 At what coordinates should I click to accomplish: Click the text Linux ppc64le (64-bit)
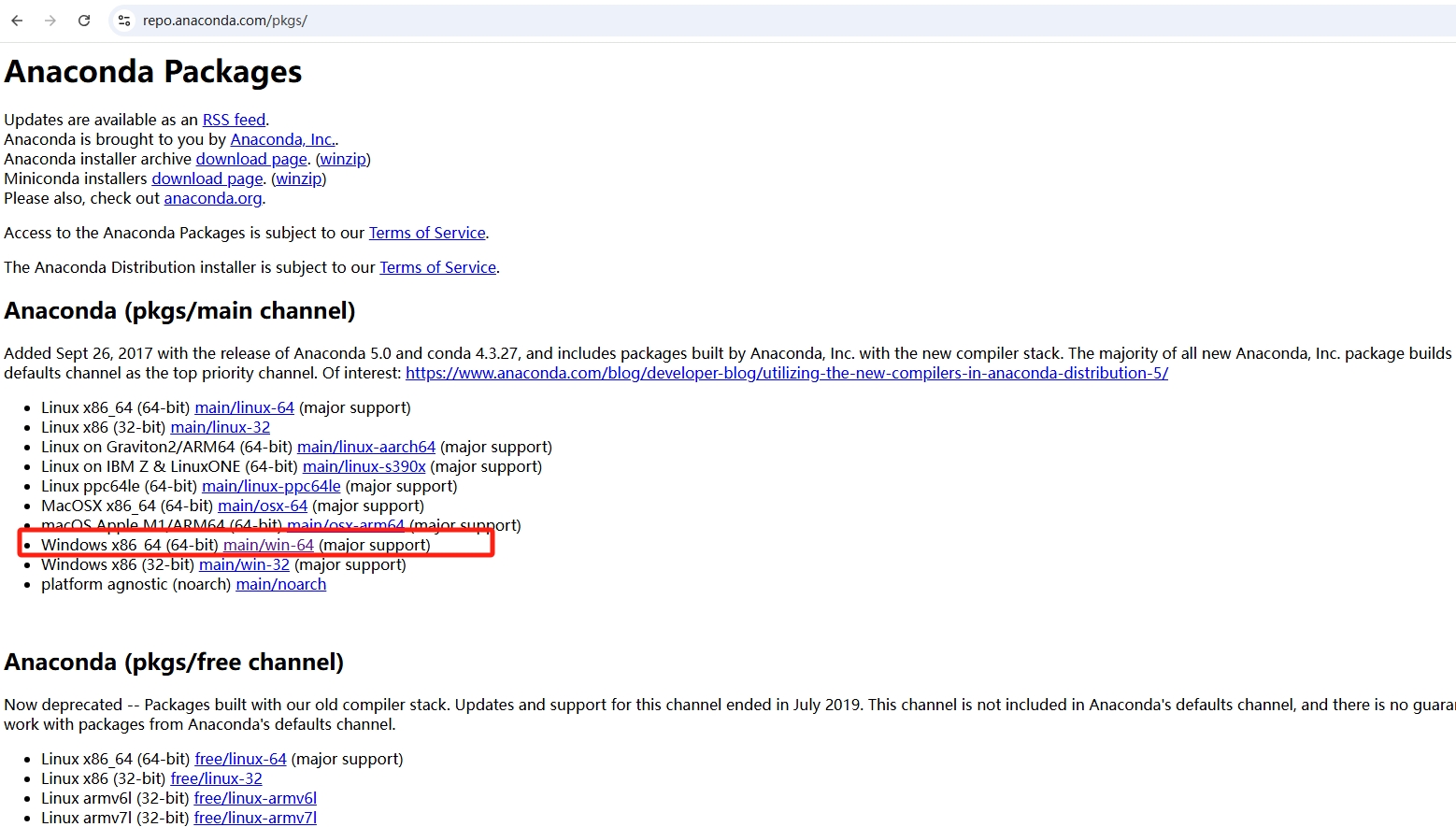click(x=120, y=486)
